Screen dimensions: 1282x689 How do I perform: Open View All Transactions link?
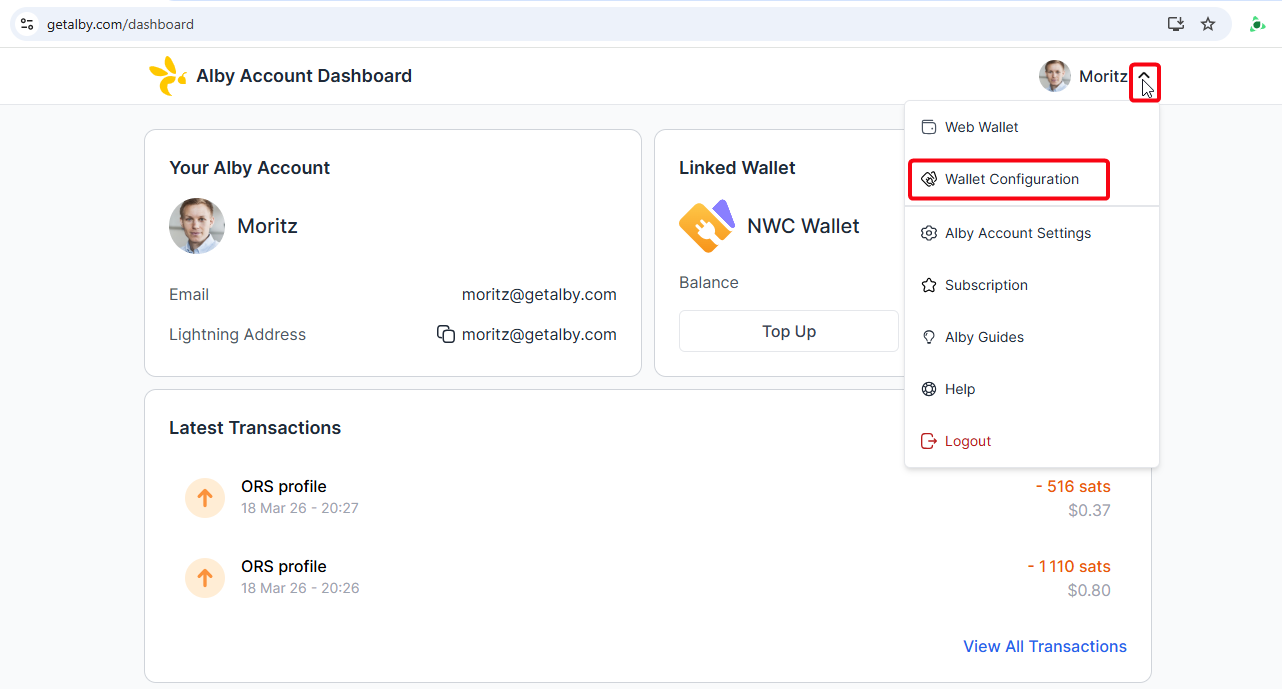[1044, 646]
